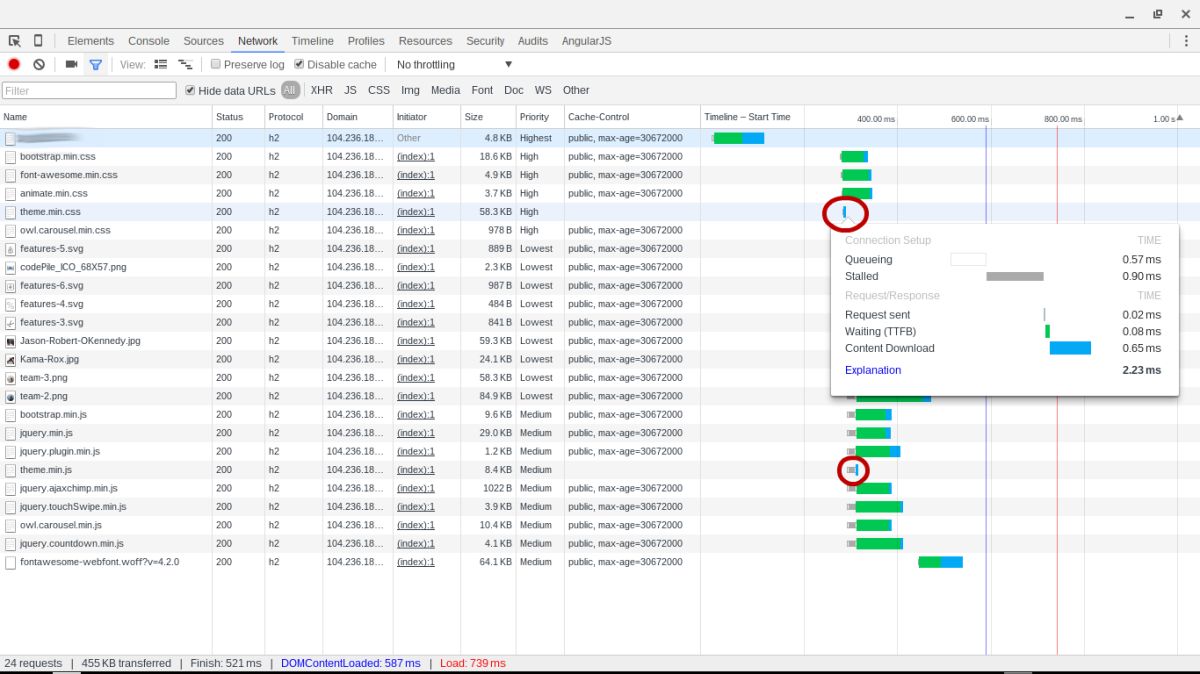Screen dimensions: 1200x674
Task: Filter requests by Other
Action: (x=576, y=90)
